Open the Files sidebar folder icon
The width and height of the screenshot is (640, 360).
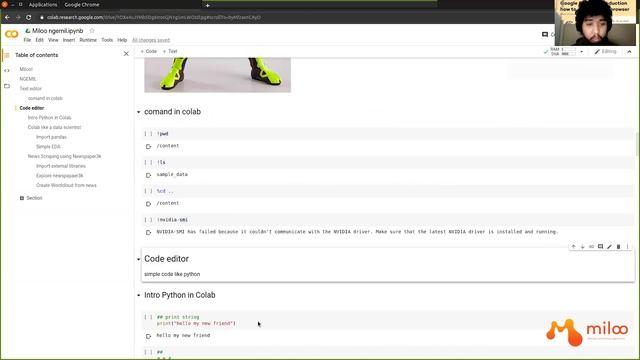(x=7, y=86)
